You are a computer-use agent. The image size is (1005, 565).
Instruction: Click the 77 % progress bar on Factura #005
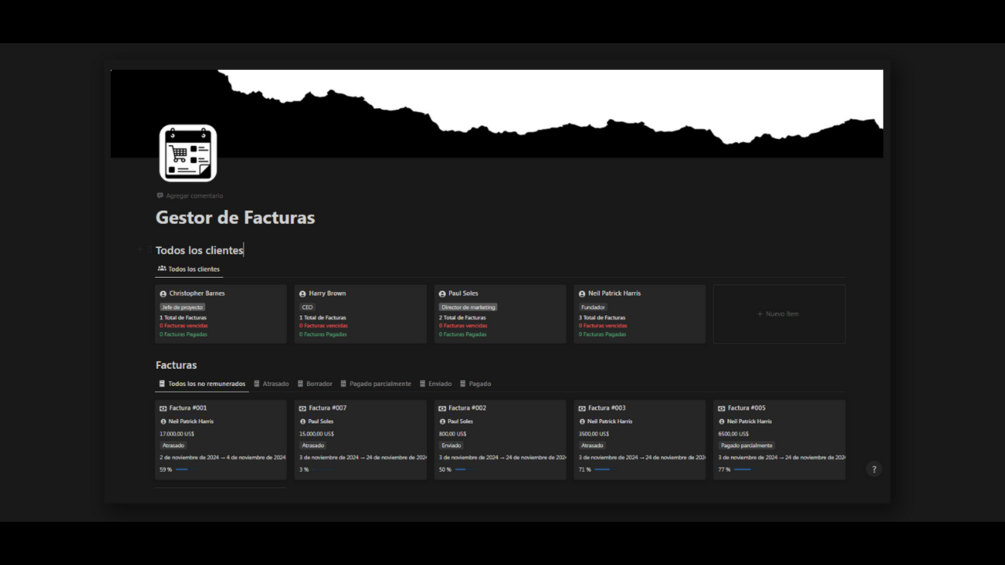745,470
